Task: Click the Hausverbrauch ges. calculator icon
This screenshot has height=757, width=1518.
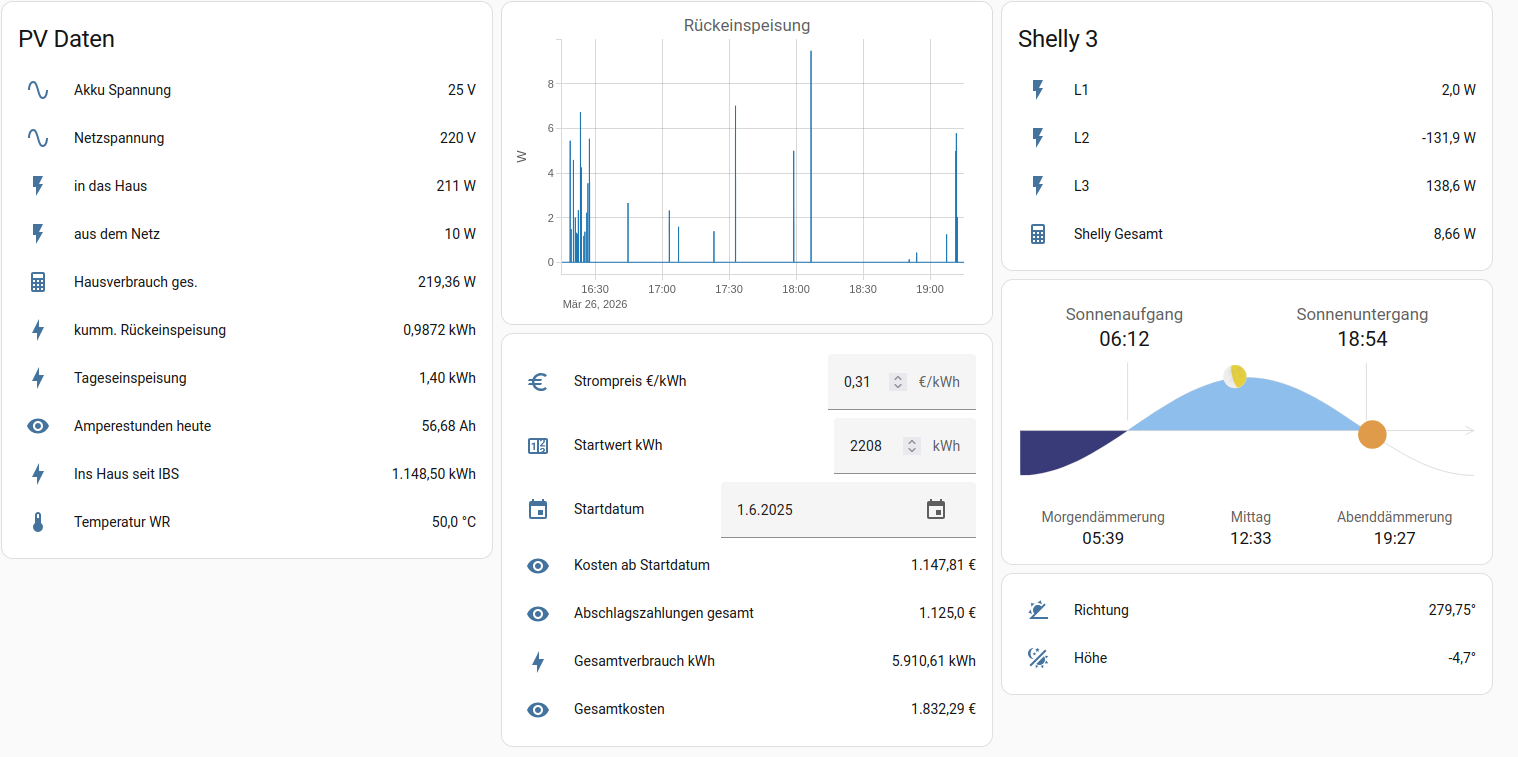Action: (38, 282)
